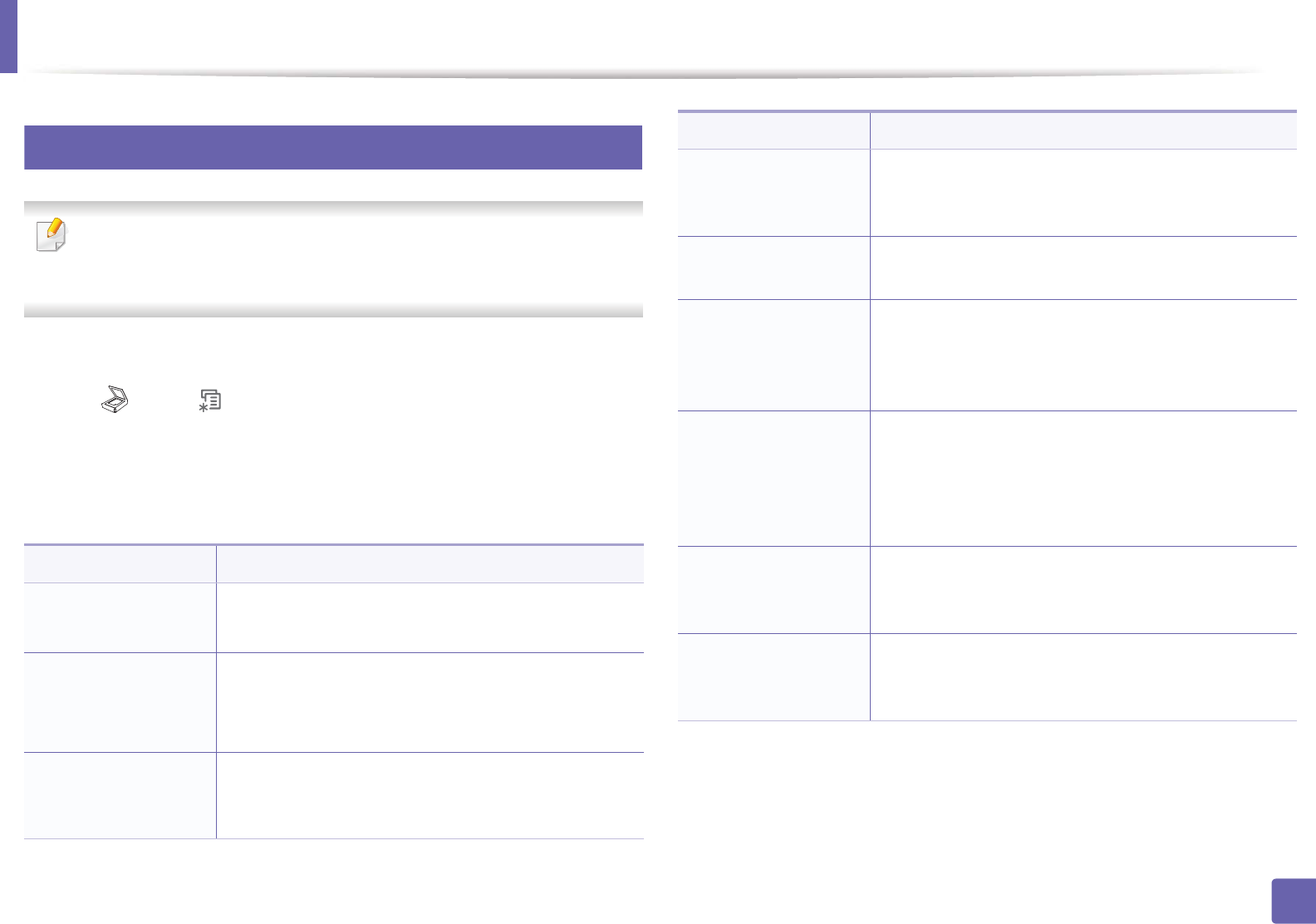Image resolution: width=1316 pixels, height=924 pixels.
Task: Click the left table's header first column
Action: click(x=120, y=564)
